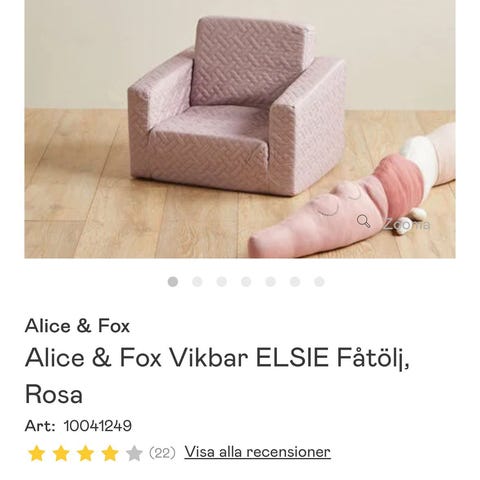This screenshot has width=480, height=480.
Task: Click the third yellow rating star
Action: [x=86, y=453]
